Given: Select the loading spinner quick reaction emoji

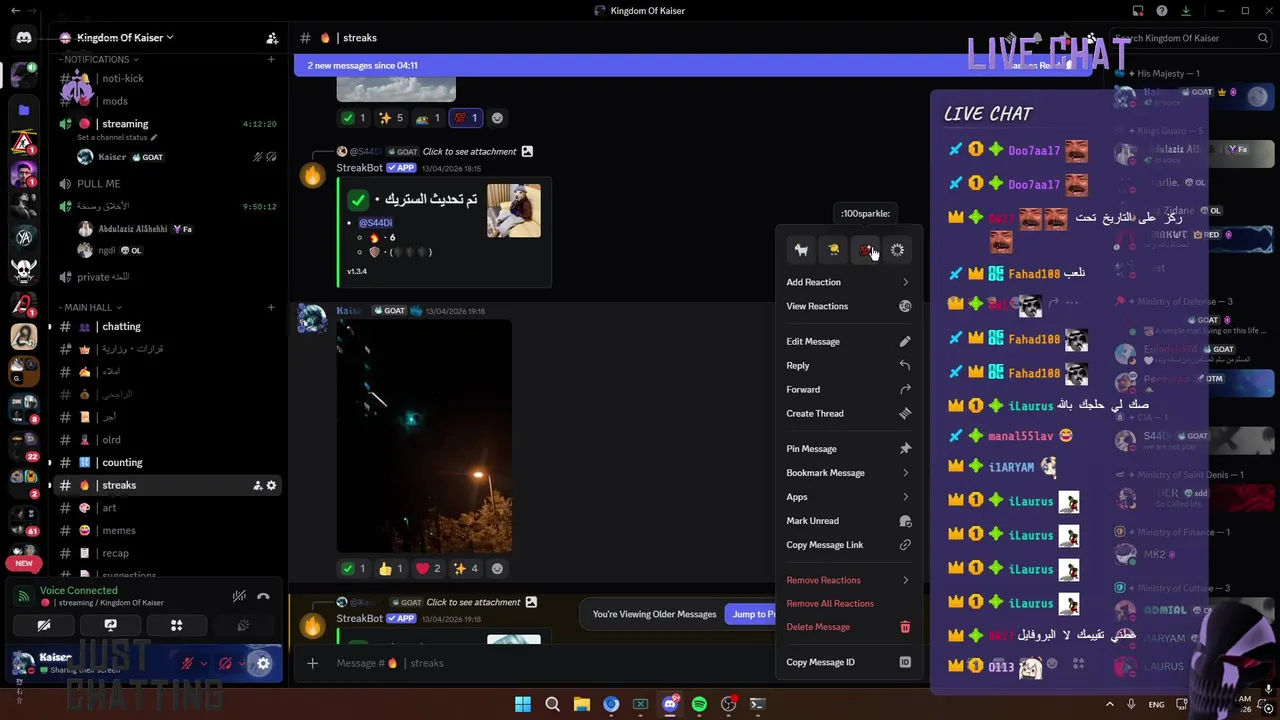Looking at the screenshot, I should pyautogui.click(x=897, y=250).
